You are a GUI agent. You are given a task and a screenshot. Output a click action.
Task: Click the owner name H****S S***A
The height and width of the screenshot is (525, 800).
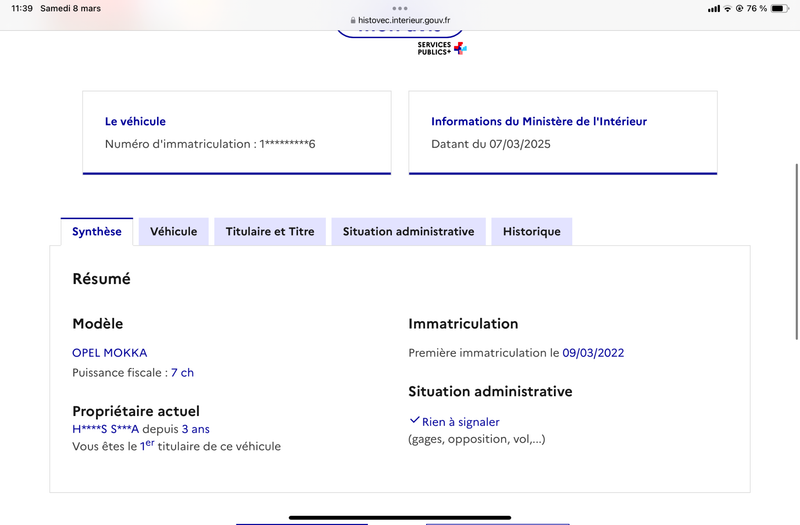(106, 429)
